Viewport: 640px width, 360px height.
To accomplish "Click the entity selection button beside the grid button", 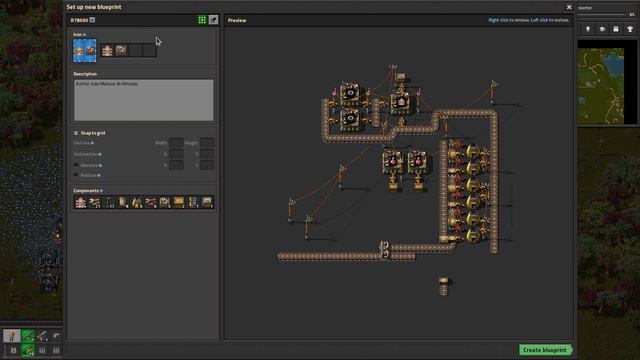I will (x=213, y=20).
